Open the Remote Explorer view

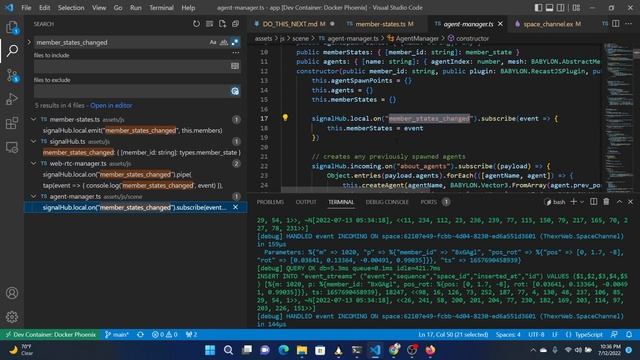tap(12, 147)
